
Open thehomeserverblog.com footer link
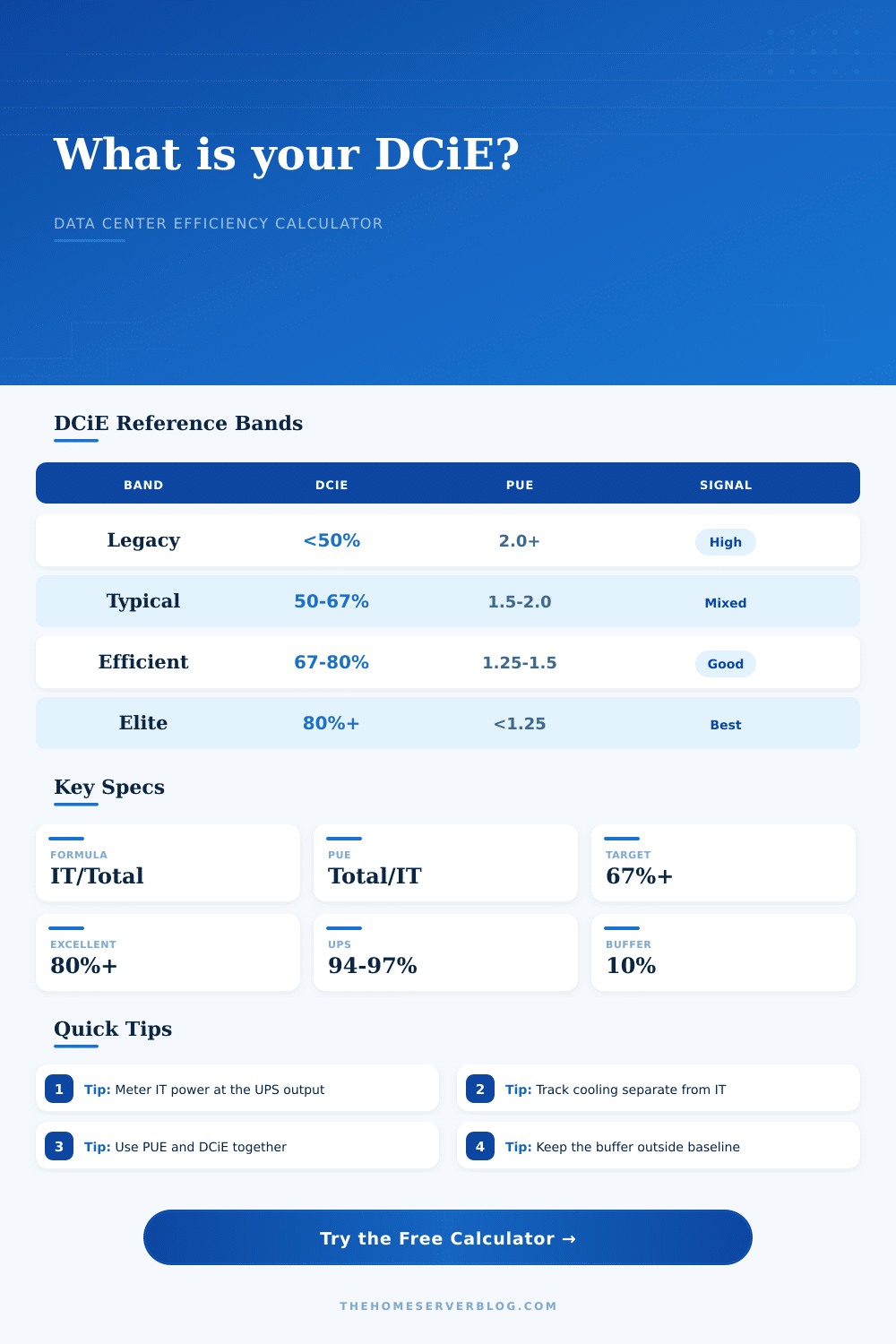(x=448, y=1306)
